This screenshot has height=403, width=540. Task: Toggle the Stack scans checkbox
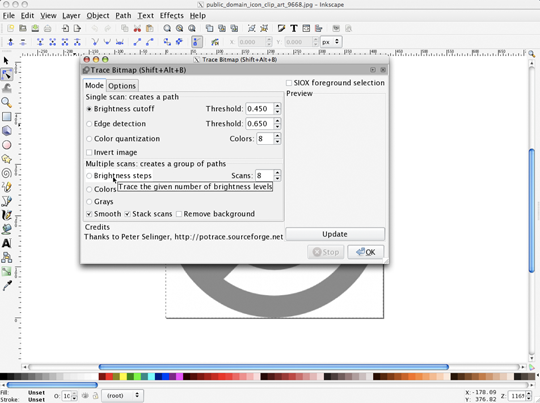pyautogui.click(x=127, y=214)
